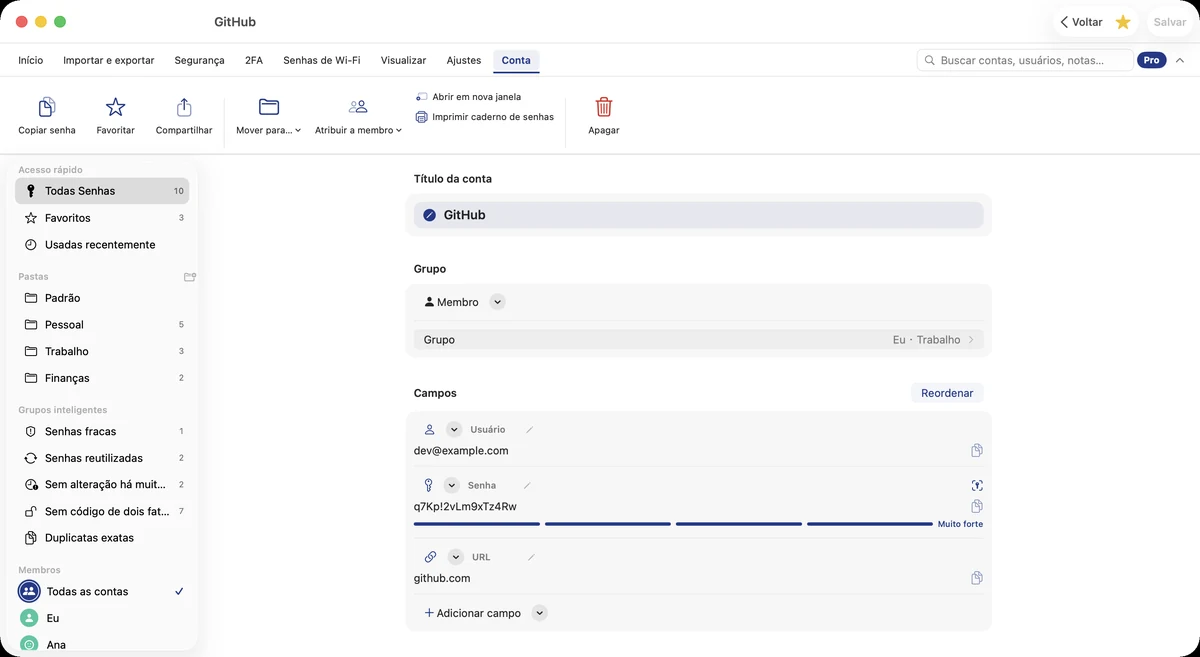Open the Compartilhar share option

pos(184,107)
